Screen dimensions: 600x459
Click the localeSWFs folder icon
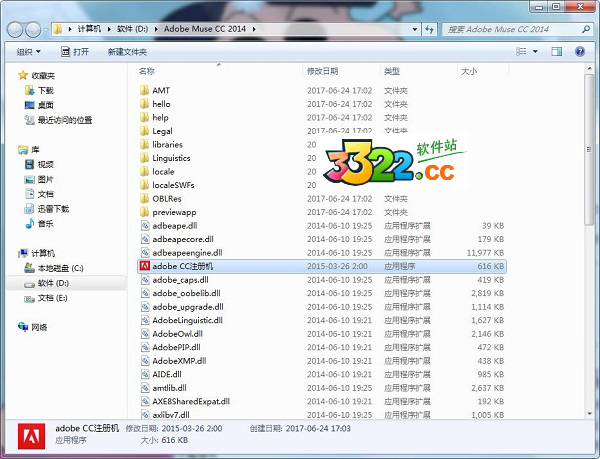coord(144,185)
